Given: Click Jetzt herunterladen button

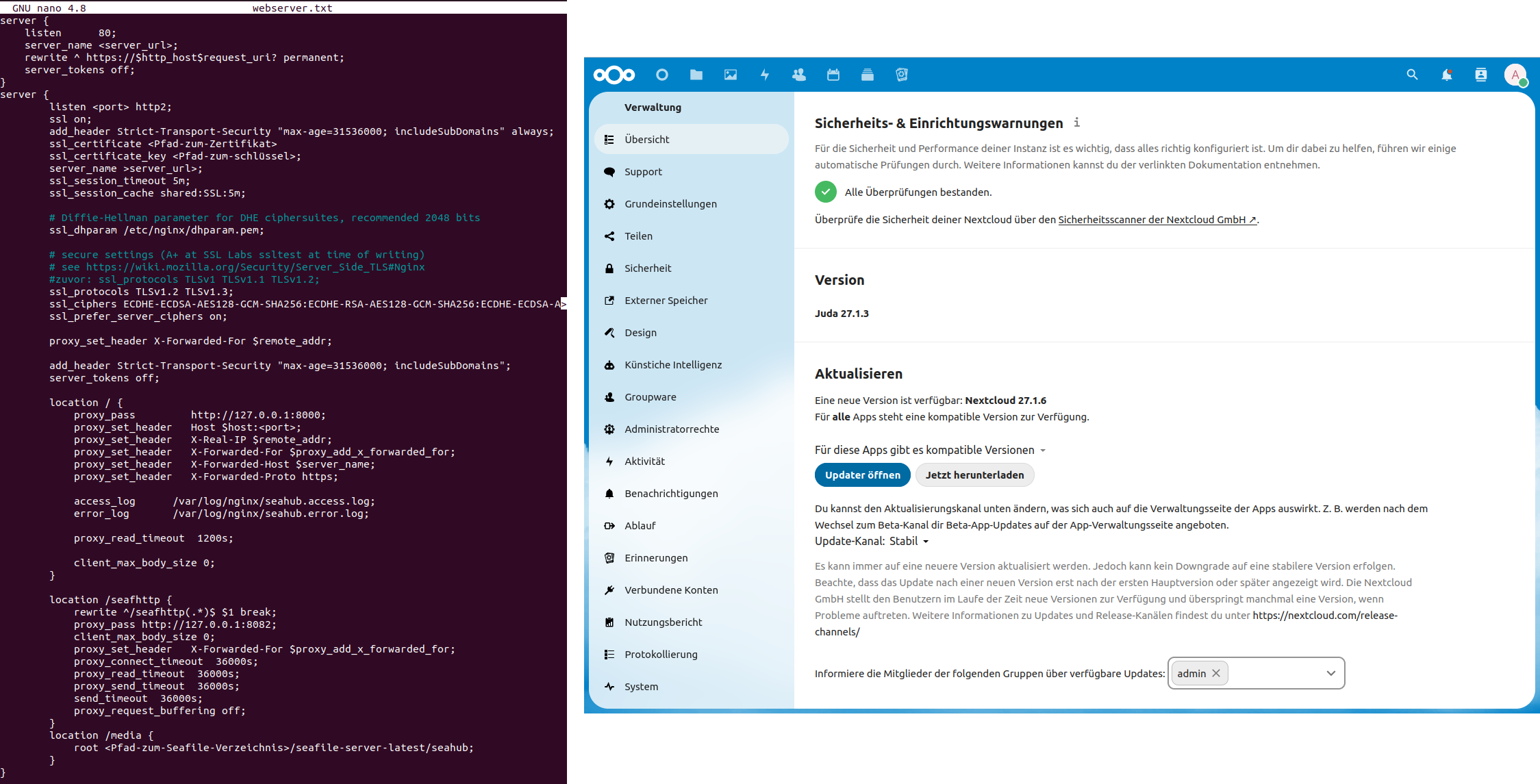Looking at the screenshot, I should (974, 475).
